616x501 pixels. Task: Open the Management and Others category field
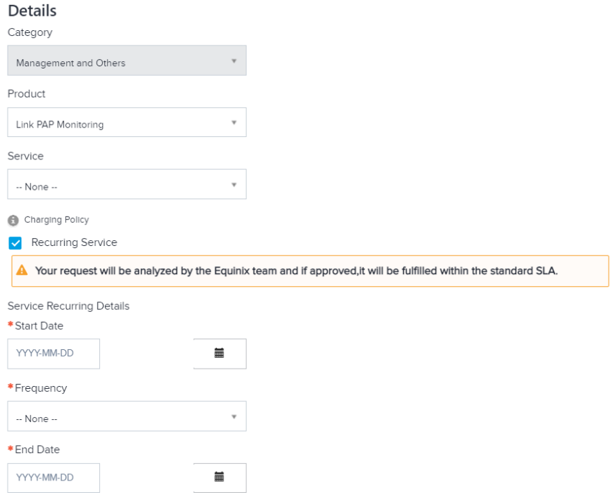pos(127,61)
